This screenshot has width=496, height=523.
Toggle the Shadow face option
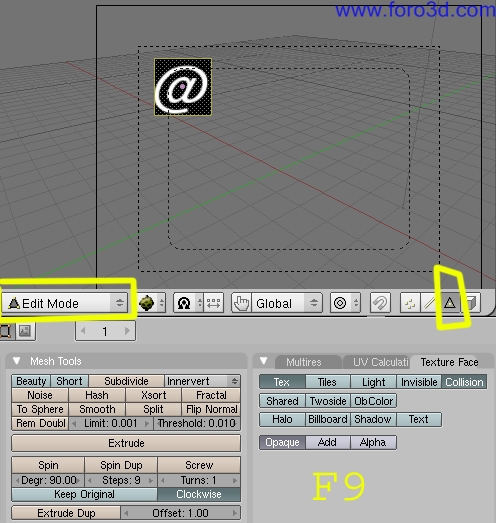click(373, 419)
